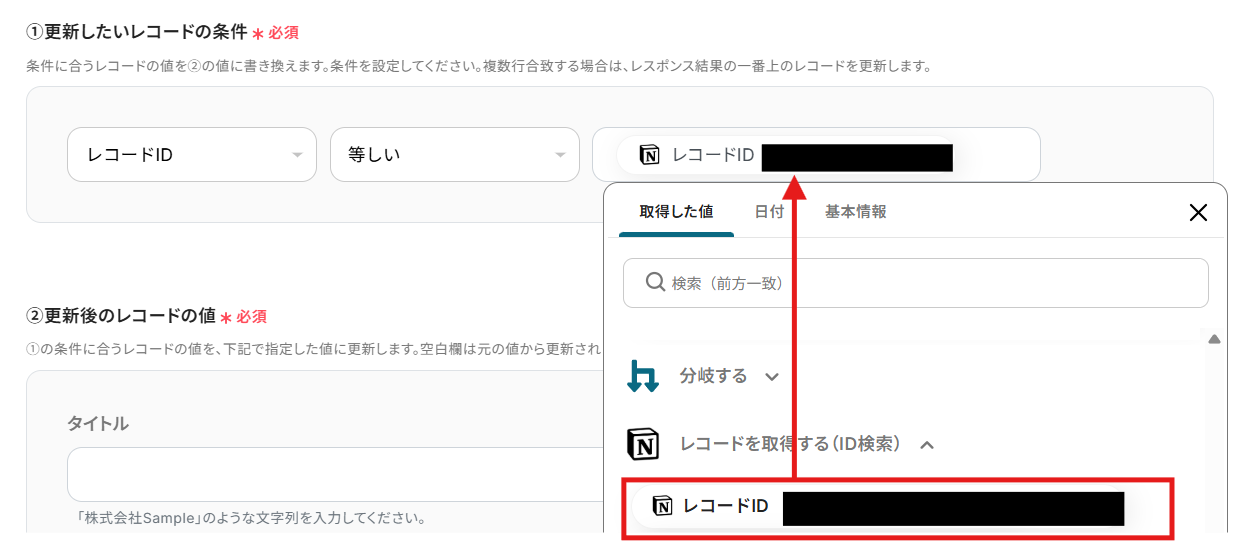
Task: Click the Notion icon in the condition value chip
Action: (650, 155)
